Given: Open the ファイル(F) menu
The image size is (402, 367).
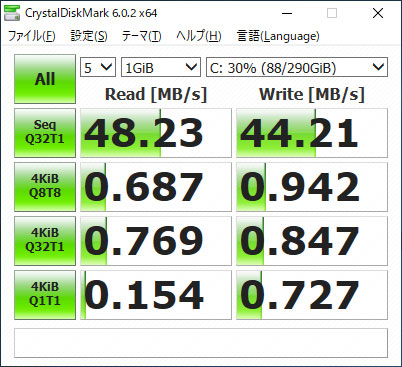Looking at the screenshot, I should 31,36.
